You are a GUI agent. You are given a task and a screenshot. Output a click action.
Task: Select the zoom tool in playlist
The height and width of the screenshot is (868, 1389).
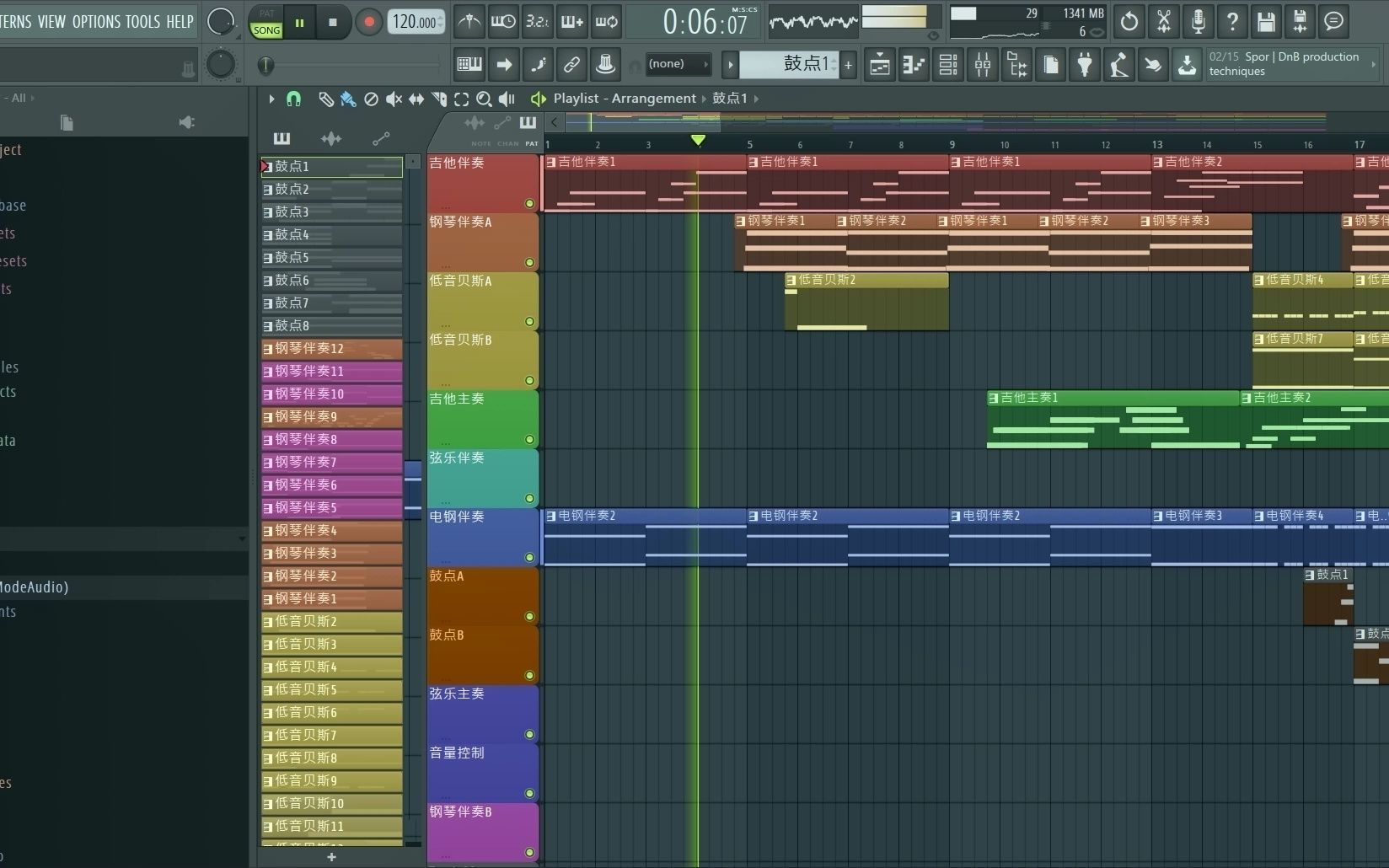click(484, 99)
